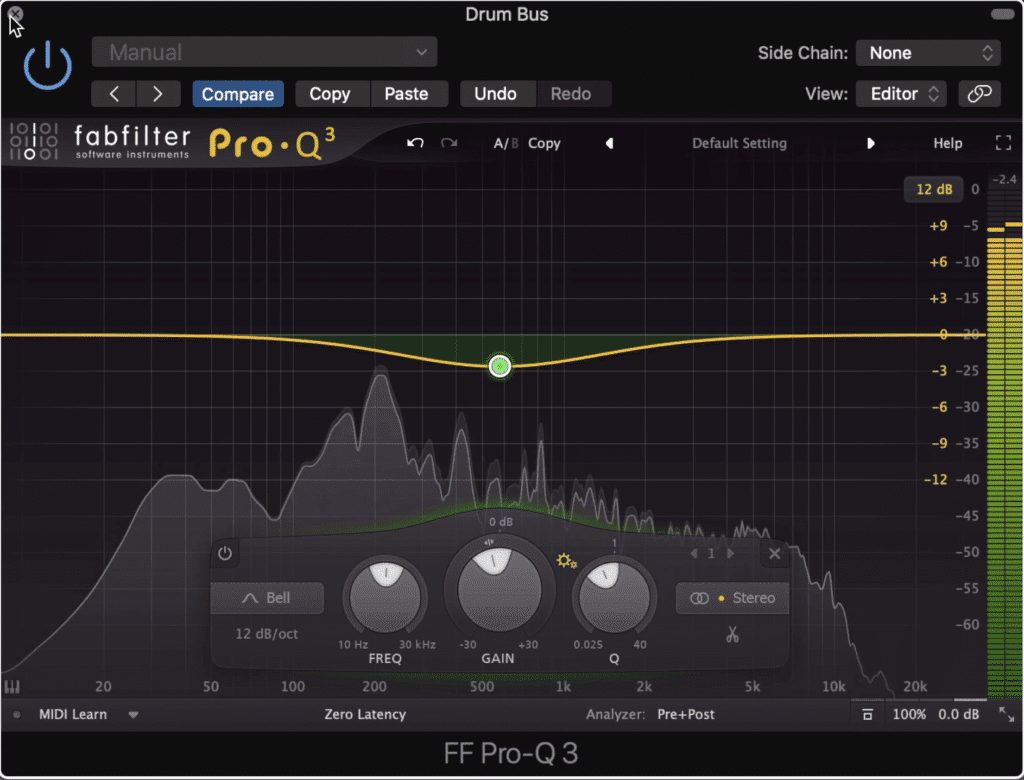Open the Analyzer Pre+Post settings
The image size is (1024, 780).
coord(686,714)
